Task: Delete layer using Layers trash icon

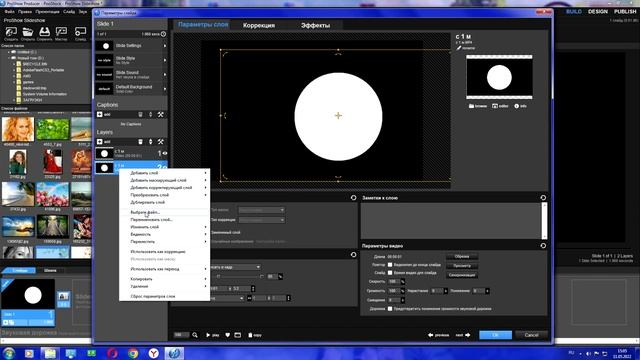Action: point(140,142)
